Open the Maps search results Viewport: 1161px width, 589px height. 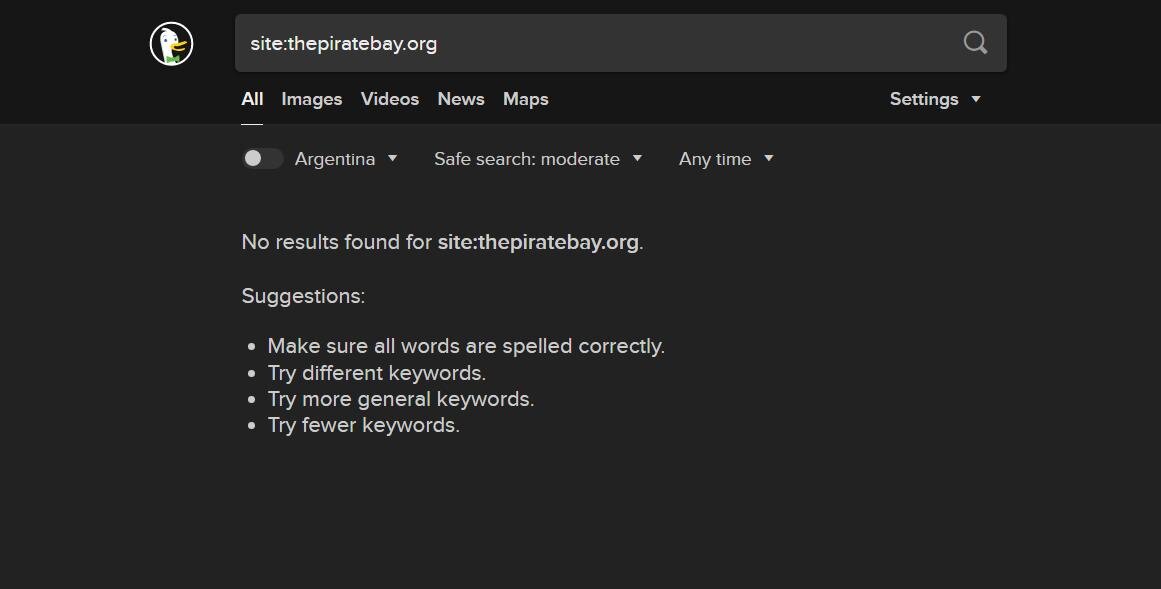point(525,99)
